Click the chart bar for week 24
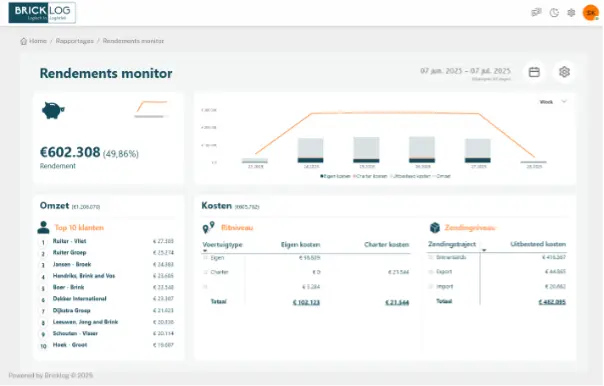 tap(310, 150)
